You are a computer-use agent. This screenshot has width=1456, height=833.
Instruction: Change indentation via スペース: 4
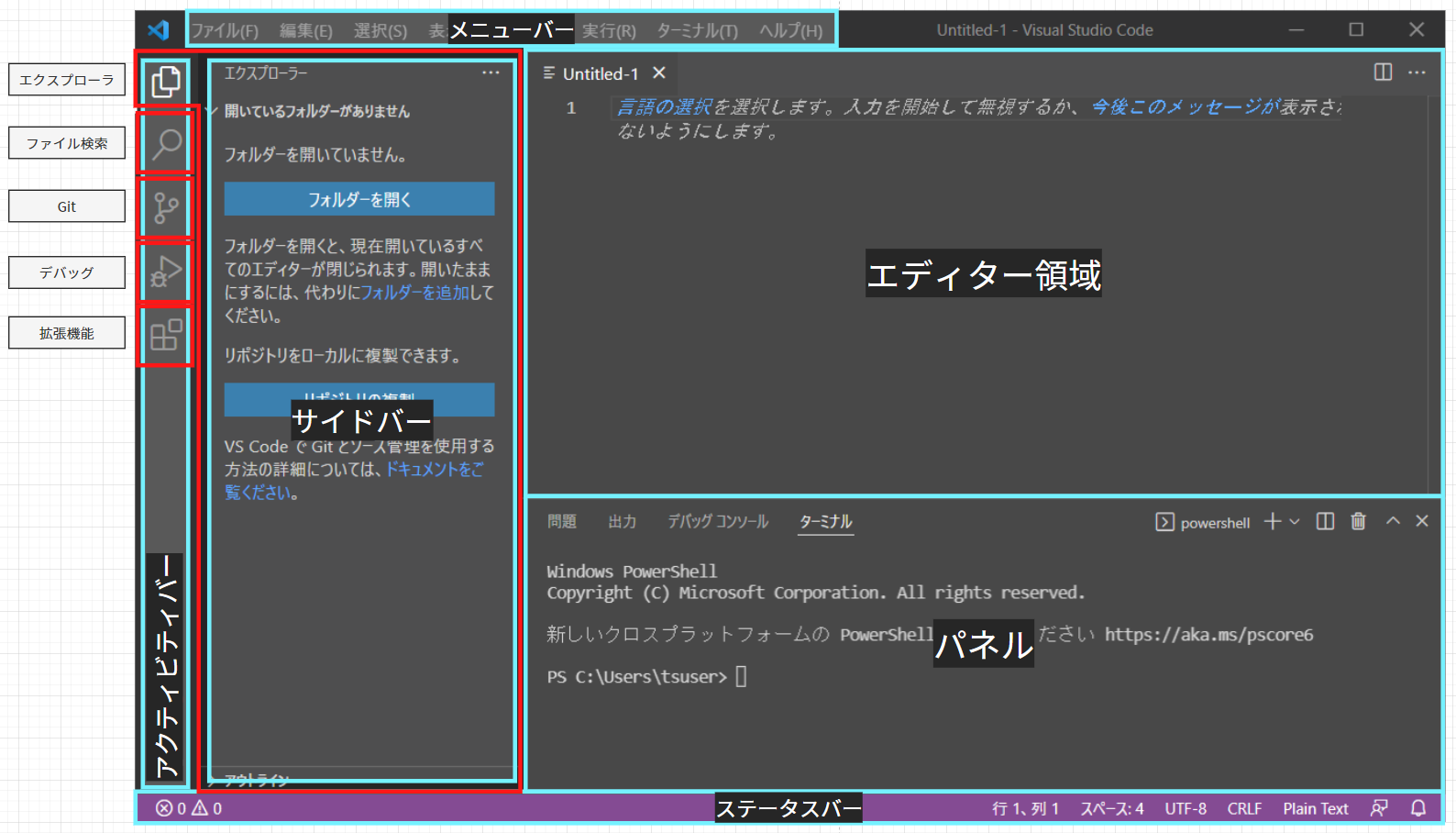click(x=1112, y=808)
